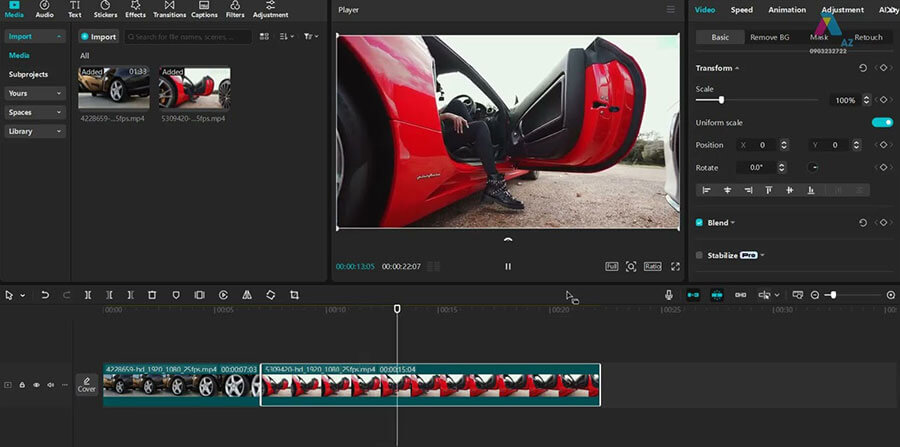Toggle the Uniform scale switch
The width and height of the screenshot is (900, 447).
tap(882, 122)
